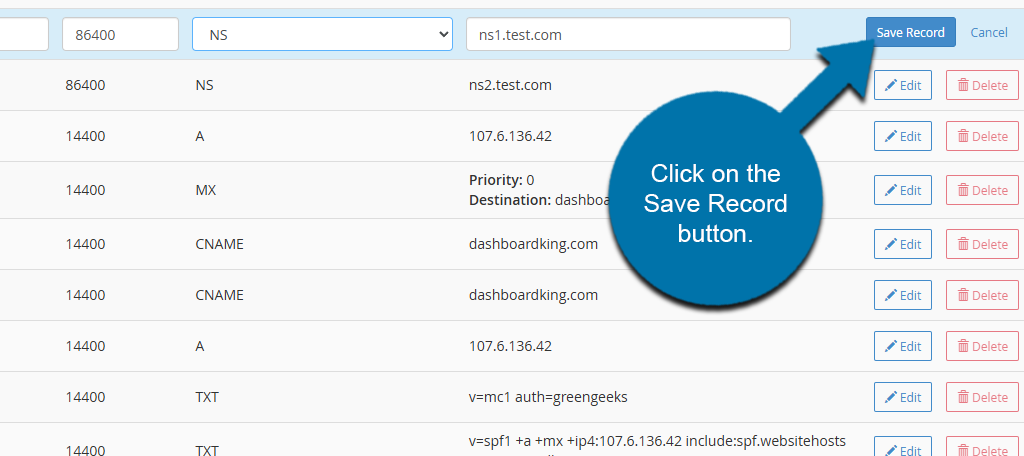
Task: Click the 86400 TTL in the ns2.test.com row
Action: pyautogui.click(x=86, y=85)
